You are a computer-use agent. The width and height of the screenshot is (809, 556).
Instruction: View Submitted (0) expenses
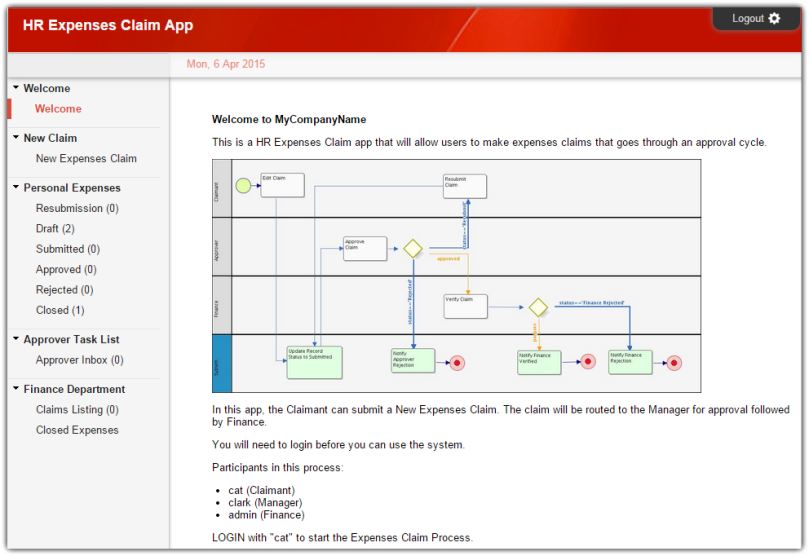68,249
